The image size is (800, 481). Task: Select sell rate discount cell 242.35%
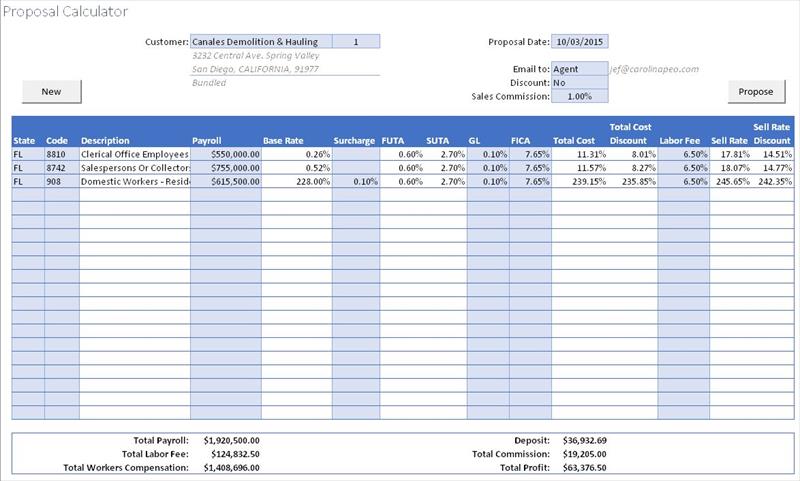pos(773,182)
